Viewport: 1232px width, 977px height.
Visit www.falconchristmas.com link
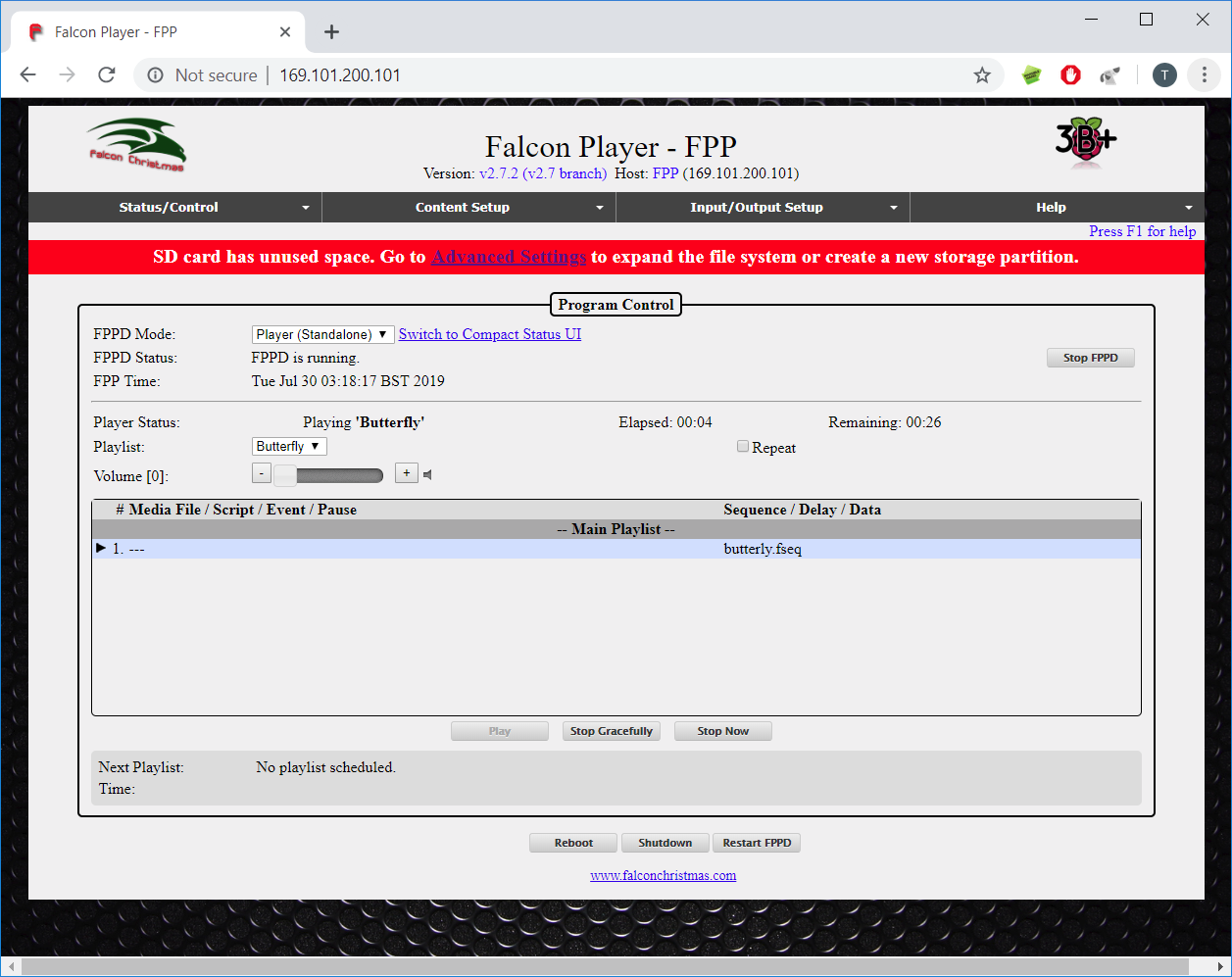(664, 875)
